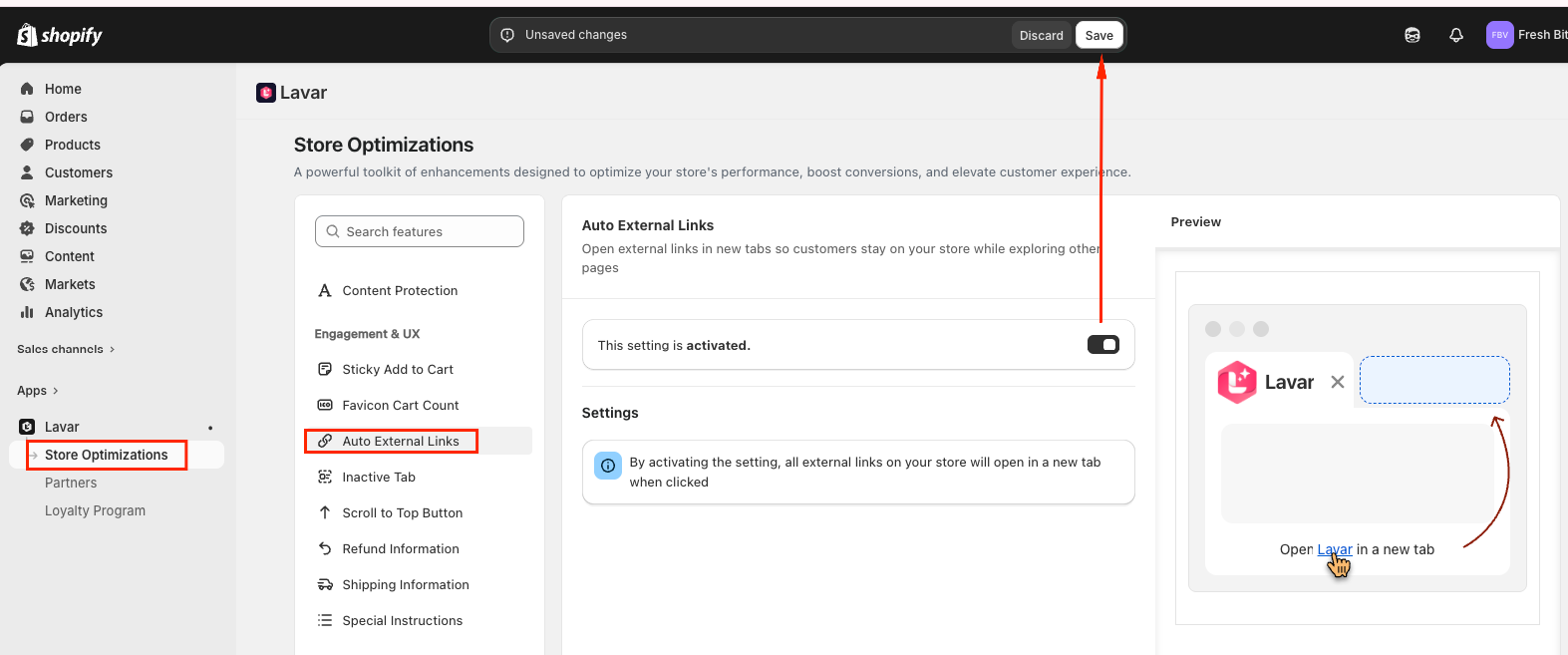The image size is (1568, 655).
Task: Click the Home house icon
Action: click(x=27, y=89)
